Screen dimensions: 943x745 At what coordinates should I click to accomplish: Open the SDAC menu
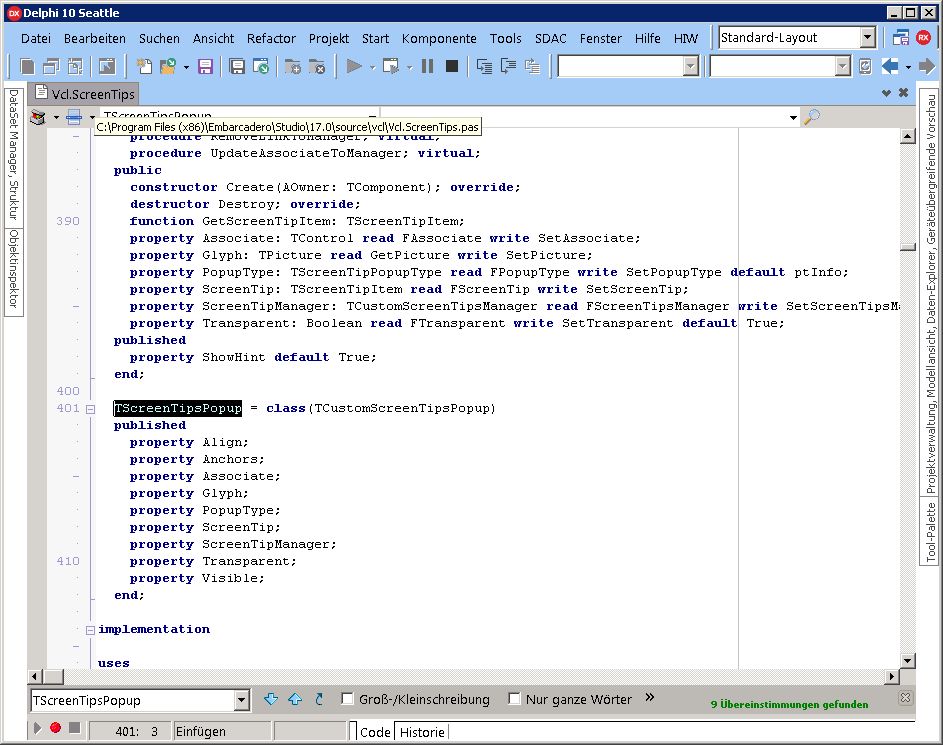pos(550,38)
